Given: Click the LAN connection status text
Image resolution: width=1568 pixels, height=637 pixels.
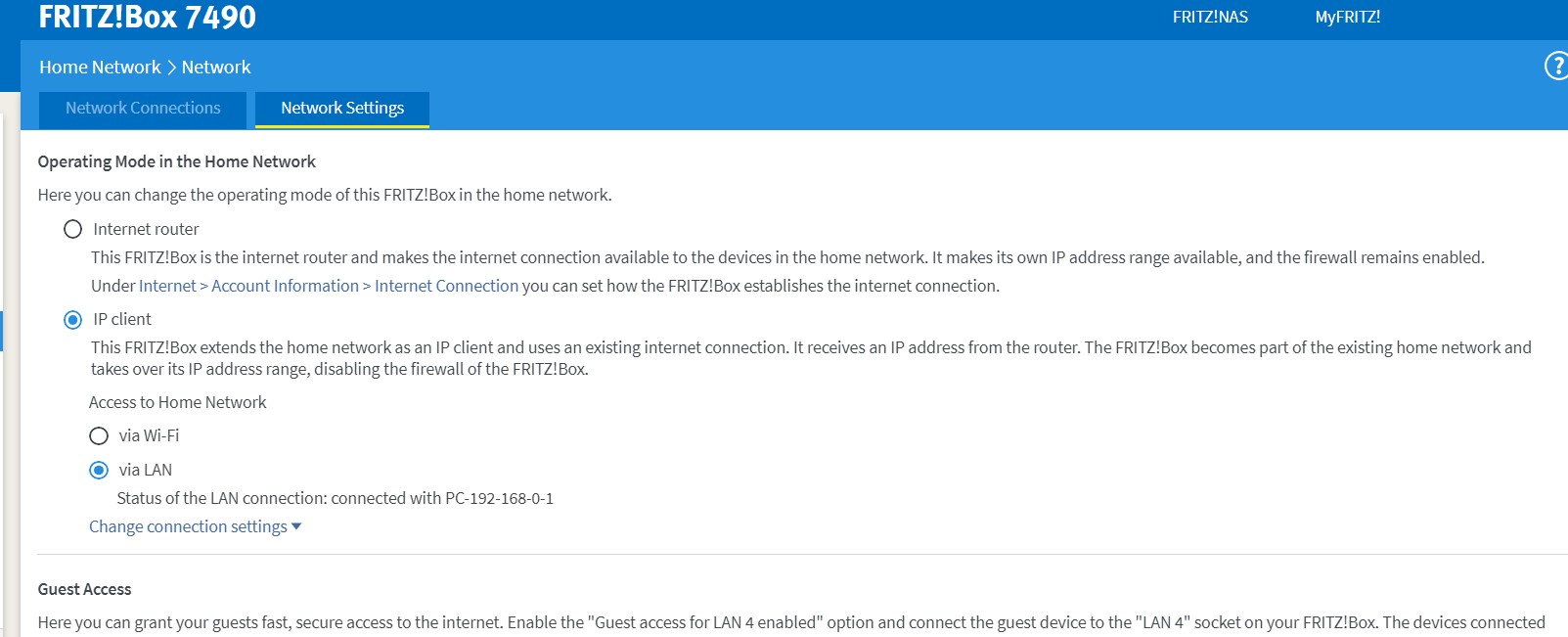Looking at the screenshot, I should point(335,498).
